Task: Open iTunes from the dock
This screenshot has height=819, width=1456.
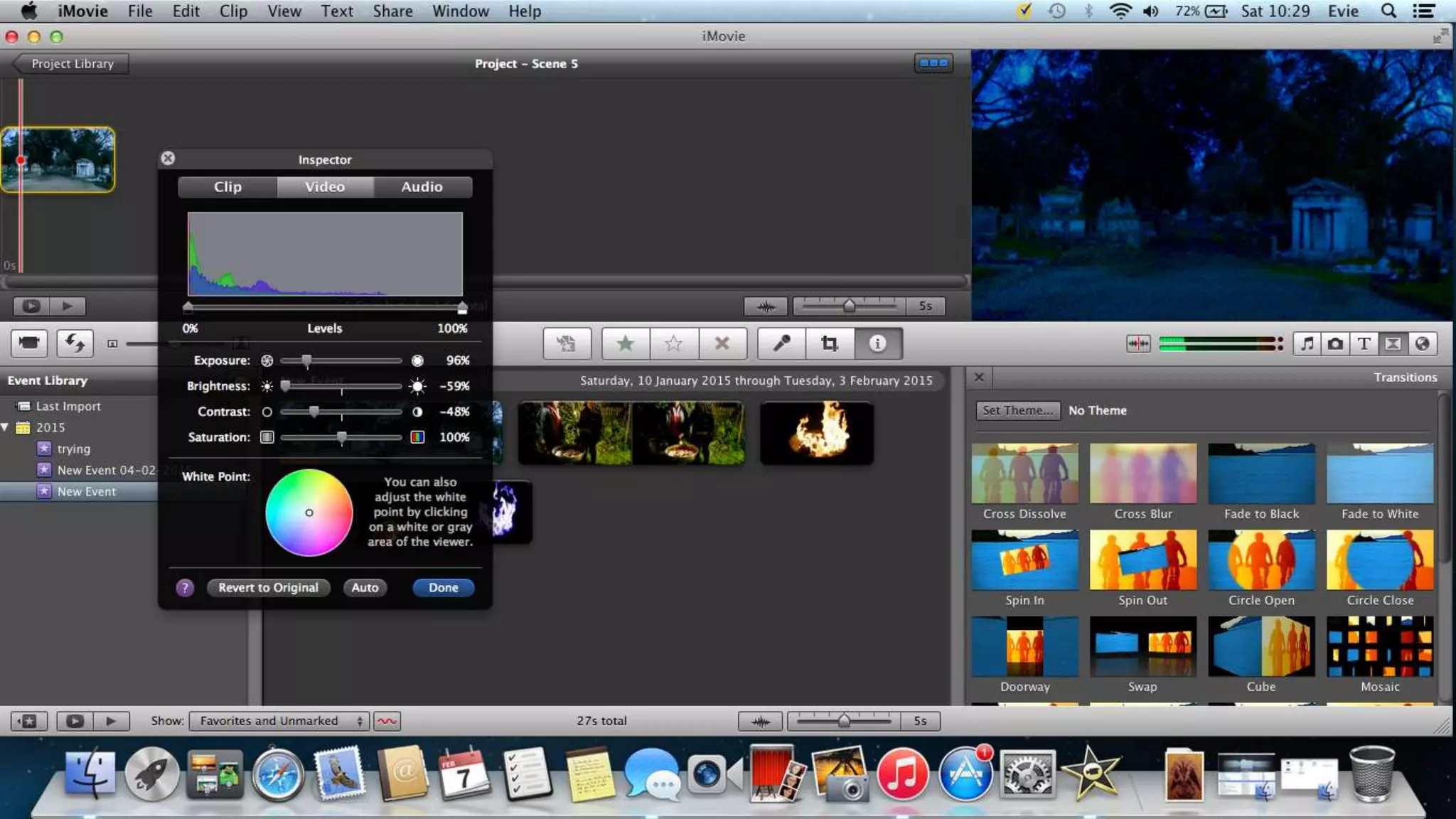Action: point(902,775)
